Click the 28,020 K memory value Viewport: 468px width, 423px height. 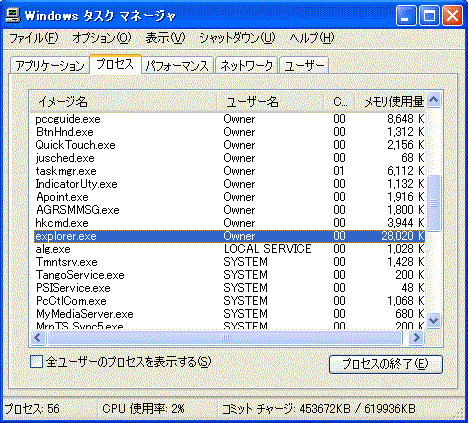coord(403,236)
